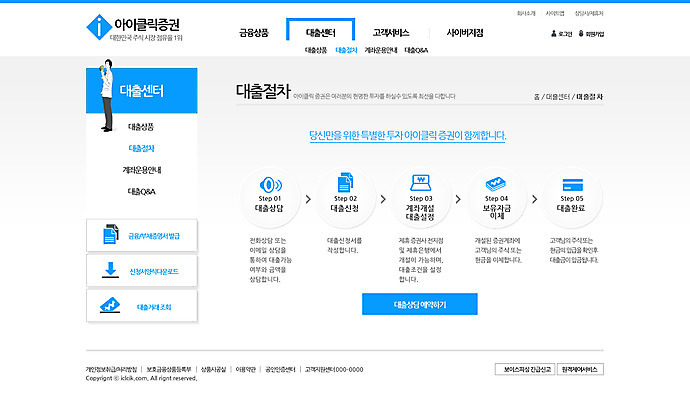Click the 공인인증센터 footer link

coord(280,370)
